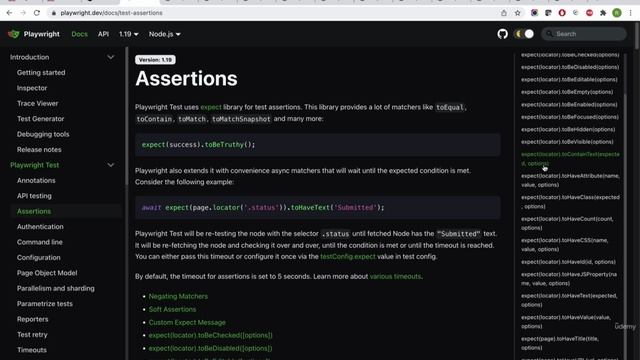The width and height of the screenshot is (640, 360).
Task: Click the address bar URL
Action: click(x=111, y=13)
